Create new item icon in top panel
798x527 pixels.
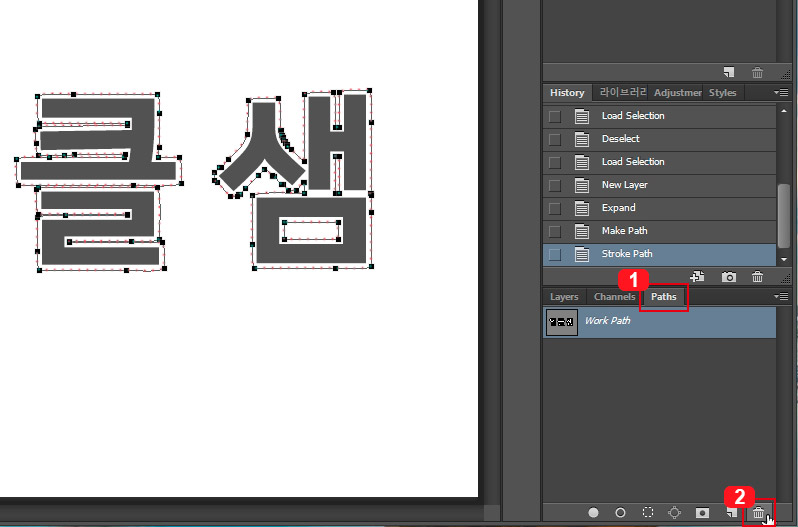729,72
